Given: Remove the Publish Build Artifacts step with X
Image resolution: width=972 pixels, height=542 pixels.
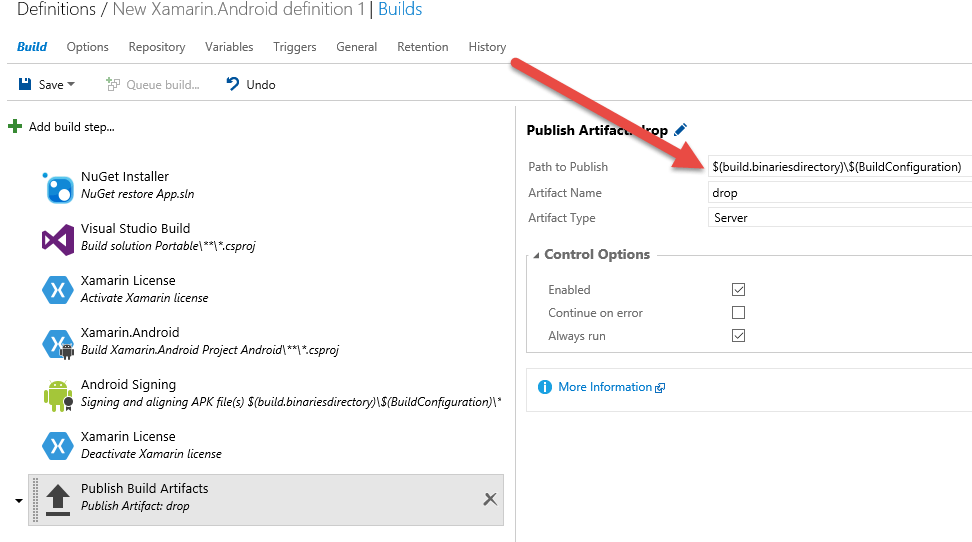Looking at the screenshot, I should [490, 499].
